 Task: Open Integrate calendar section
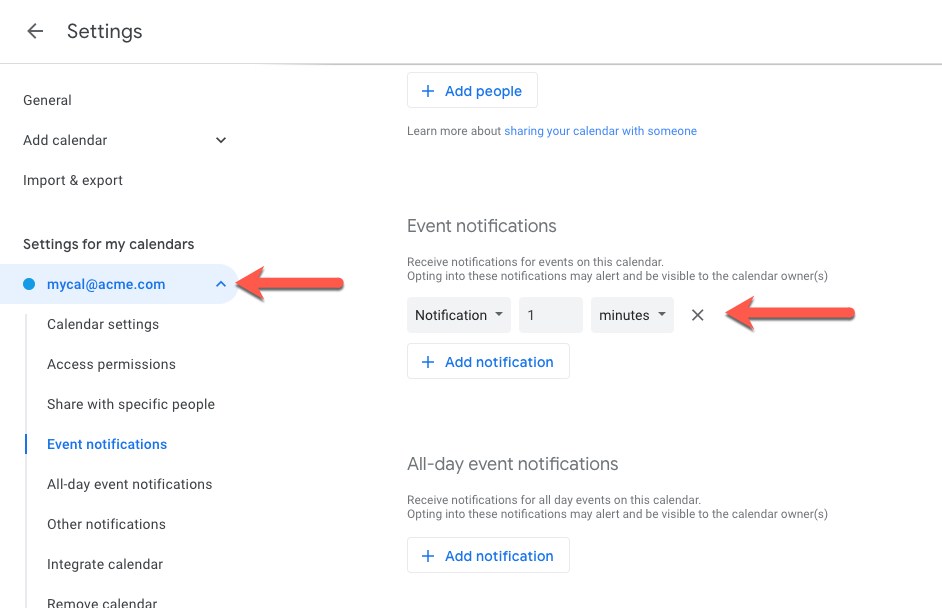(105, 564)
